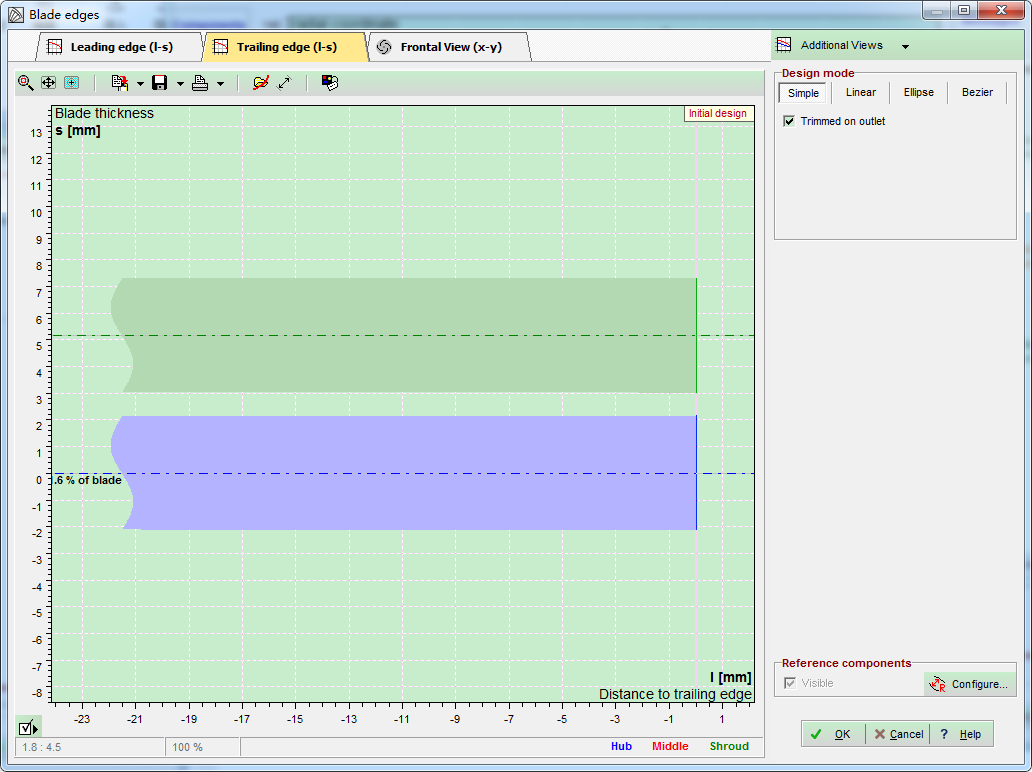Confirm with the OK button
Image resolution: width=1032 pixels, height=772 pixels.
tap(833, 734)
